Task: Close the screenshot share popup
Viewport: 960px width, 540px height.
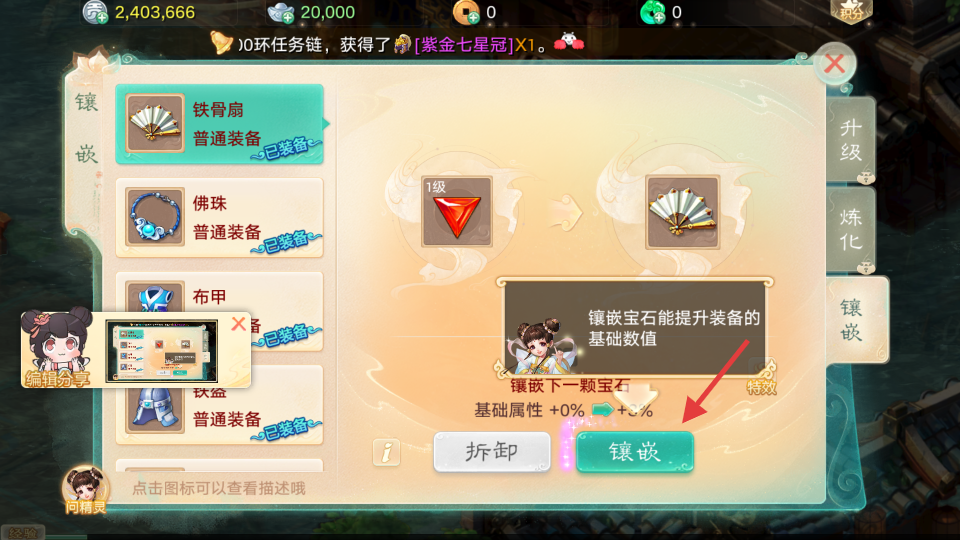Action: (239, 324)
